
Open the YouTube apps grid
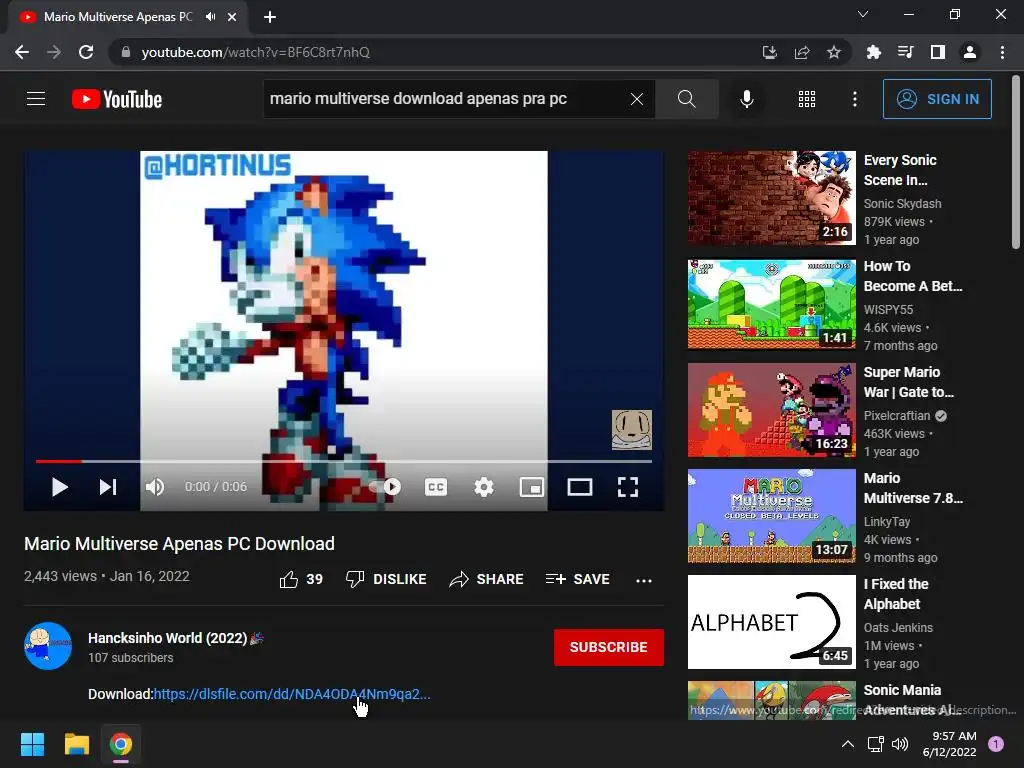[x=807, y=99]
